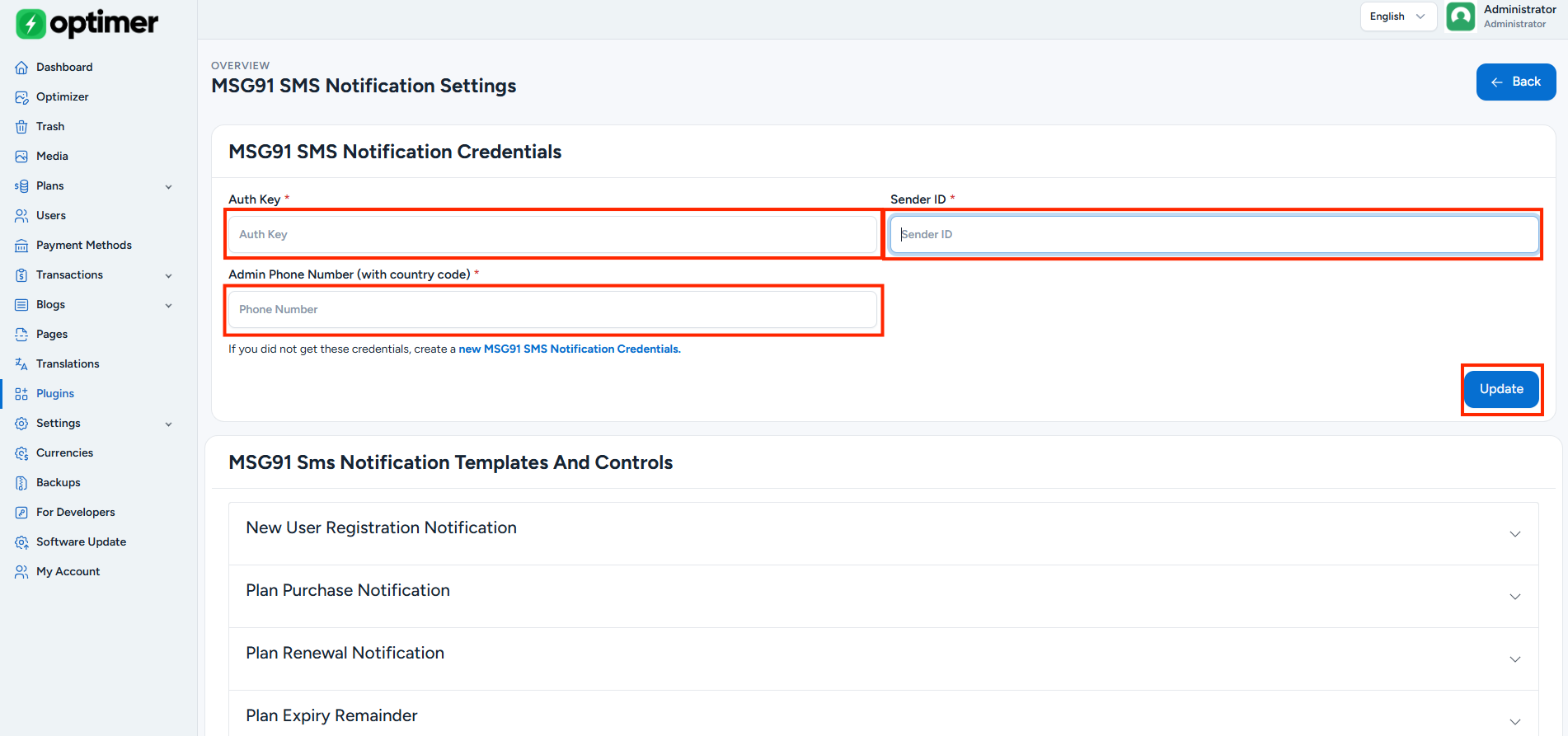Open Translations in the sidebar
The width and height of the screenshot is (1568, 736).
click(68, 364)
